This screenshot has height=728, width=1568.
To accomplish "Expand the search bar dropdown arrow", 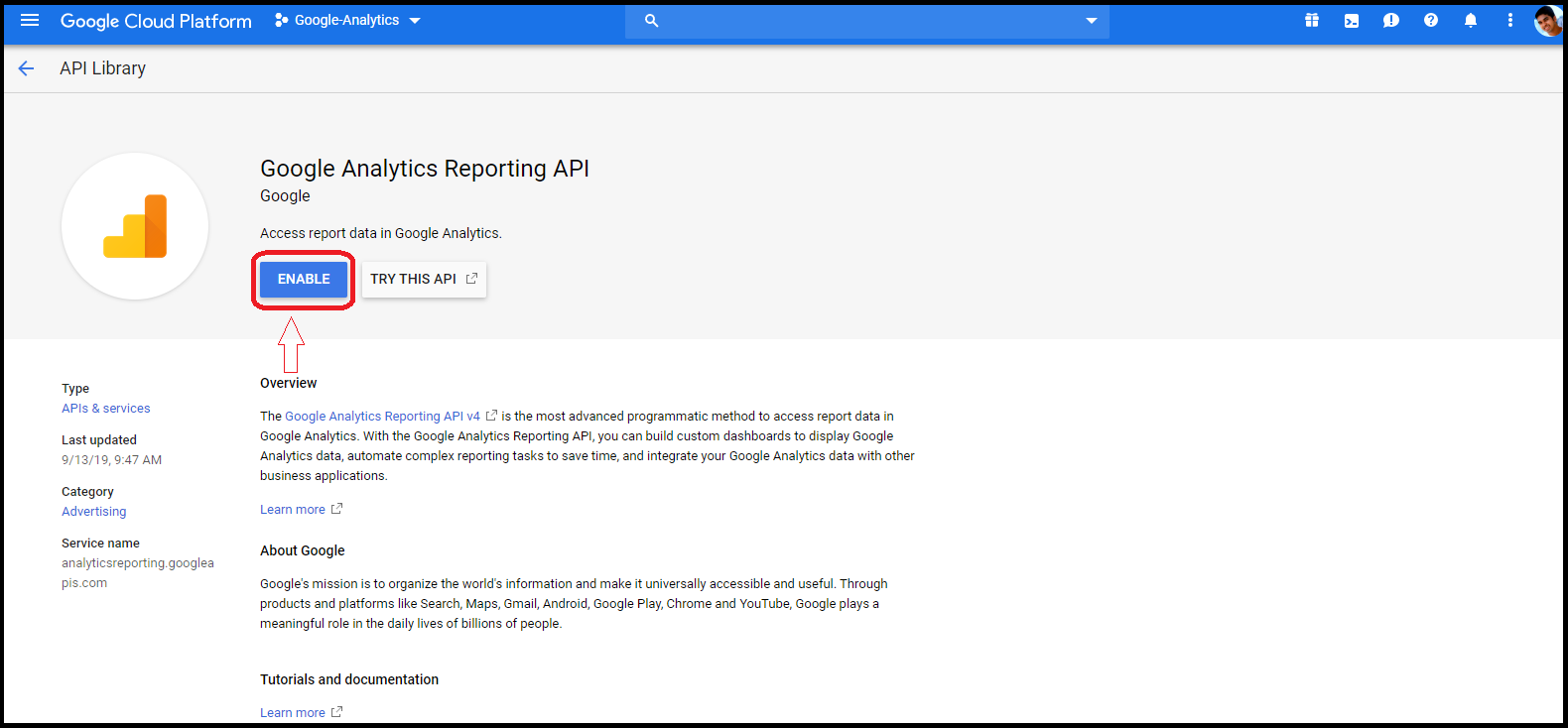I will 1092,21.
